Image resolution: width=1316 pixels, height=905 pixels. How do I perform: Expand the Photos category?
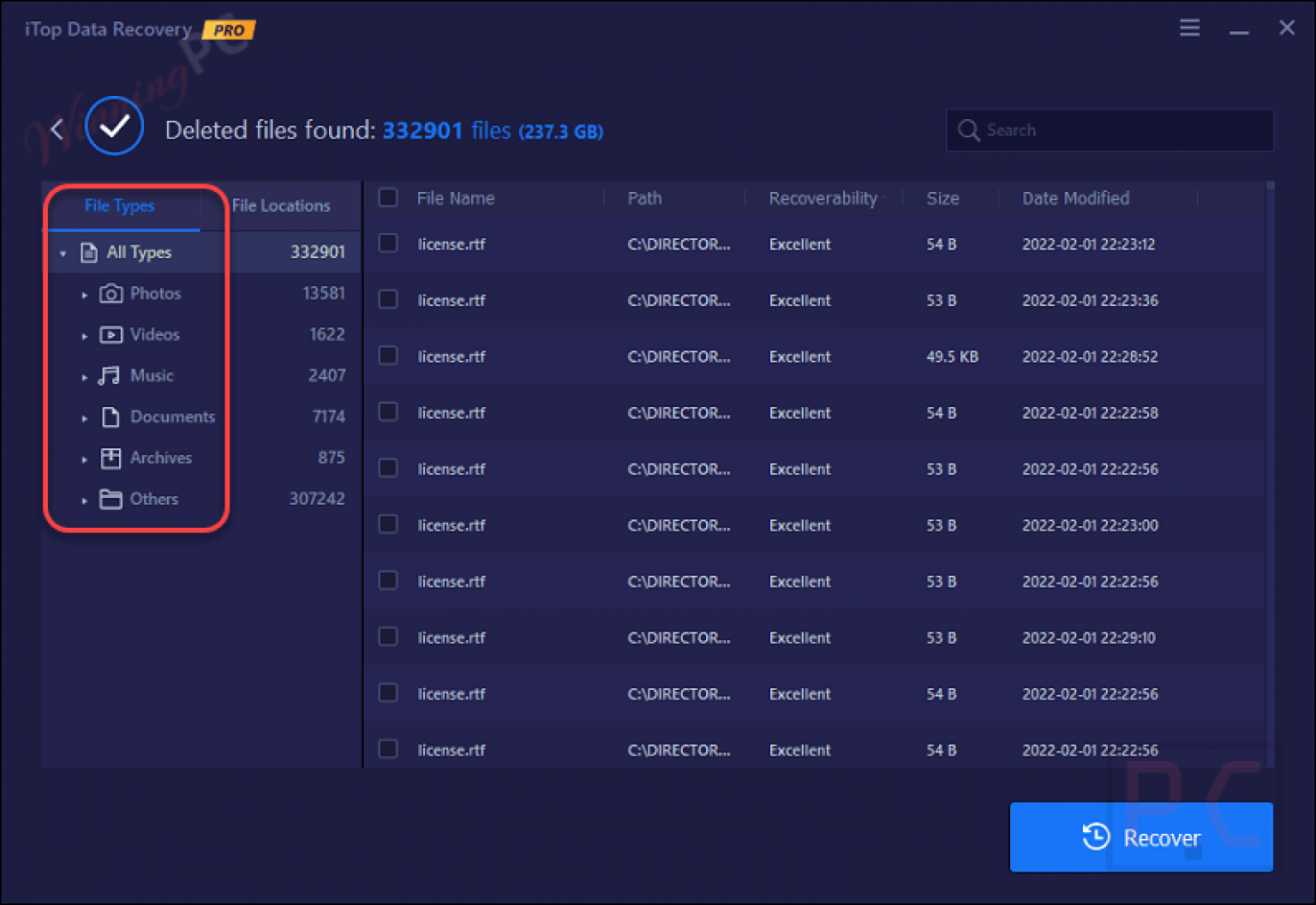[x=84, y=294]
